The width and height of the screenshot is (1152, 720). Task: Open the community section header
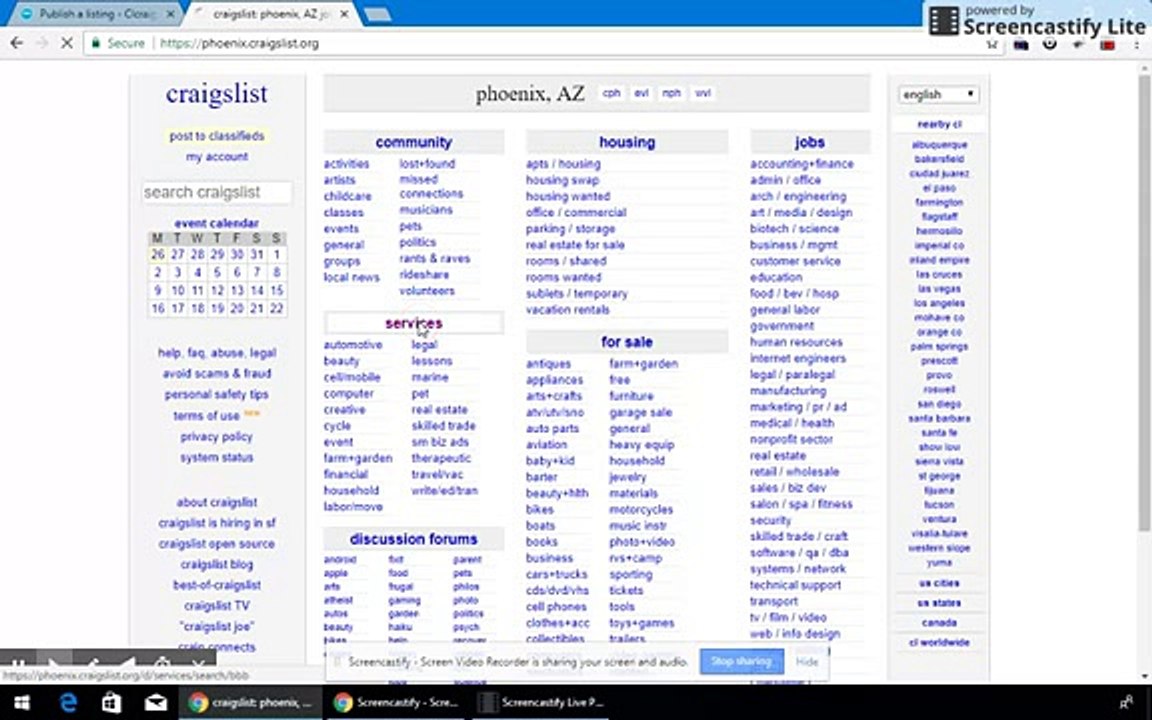(414, 142)
